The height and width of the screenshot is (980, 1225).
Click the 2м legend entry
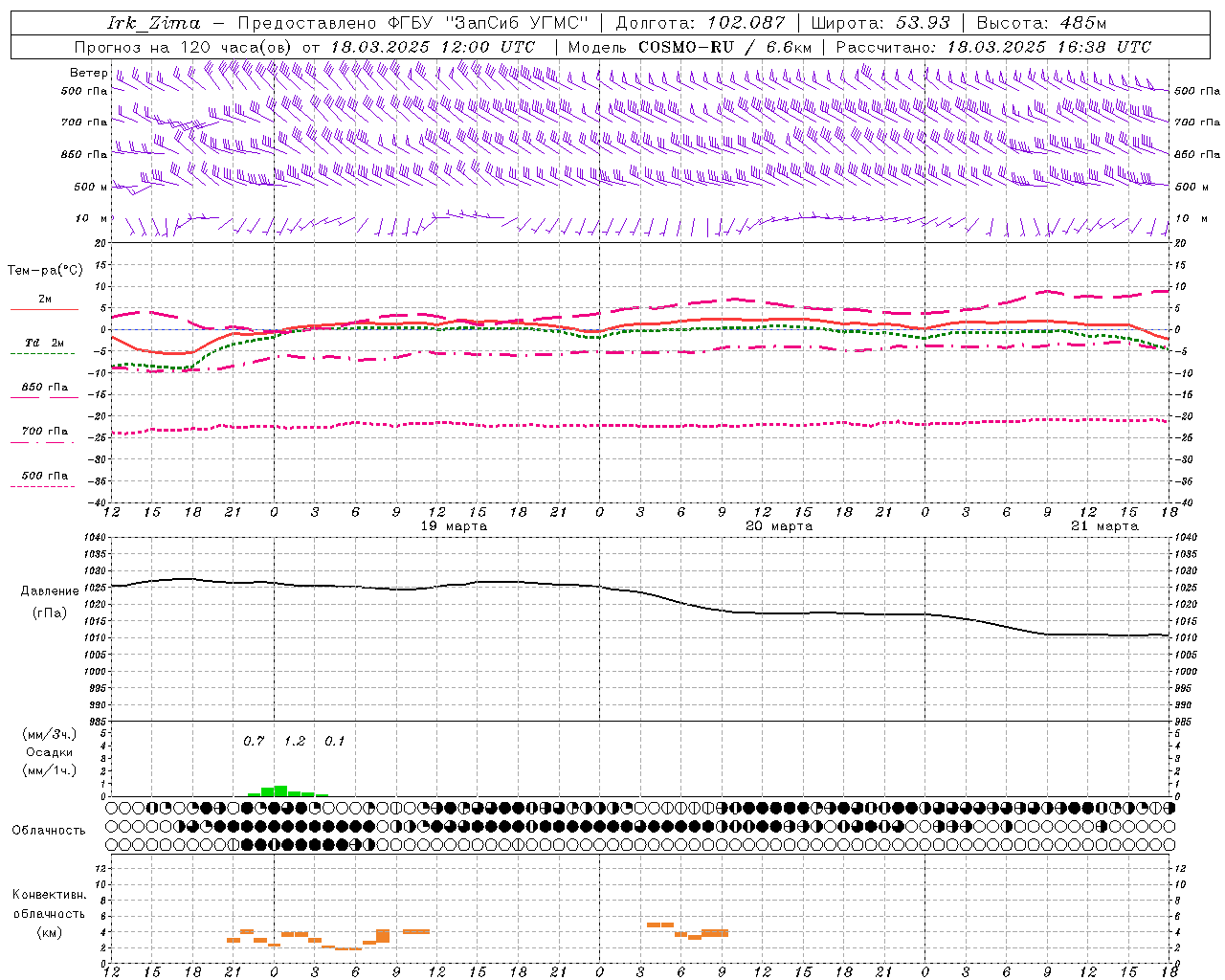tap(45, 300)
